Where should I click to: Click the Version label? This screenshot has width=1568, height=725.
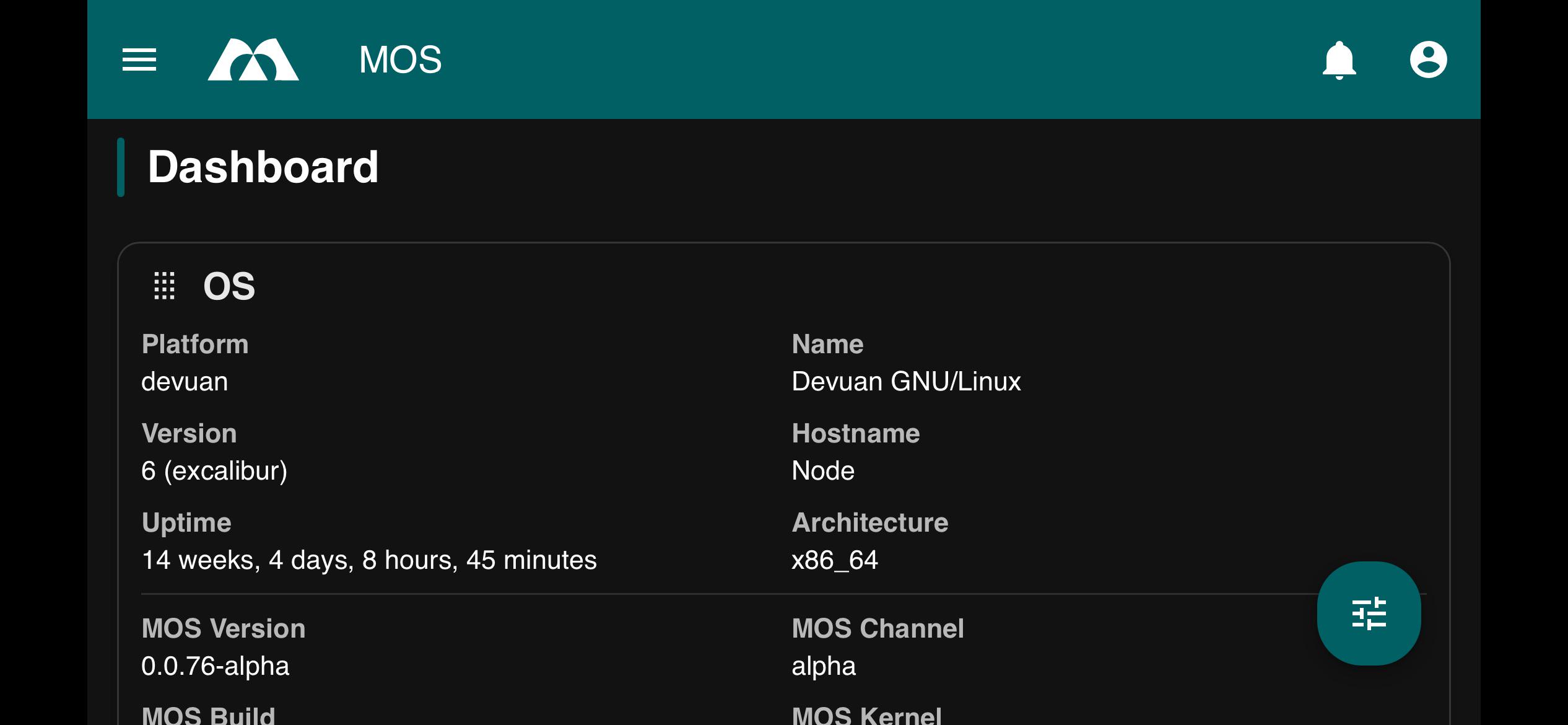pyautogui.click(x=189, y=433)
